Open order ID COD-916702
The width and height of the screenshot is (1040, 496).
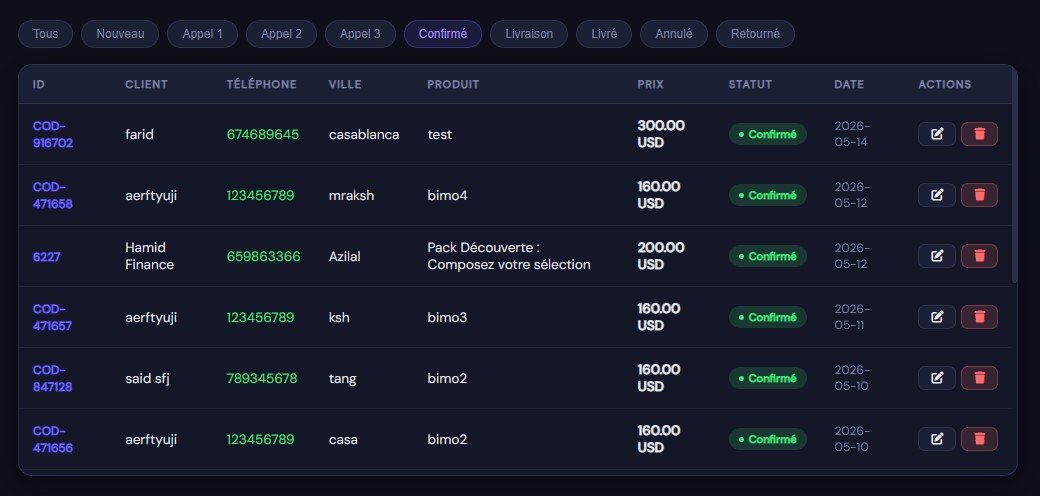tap(53, 134)
